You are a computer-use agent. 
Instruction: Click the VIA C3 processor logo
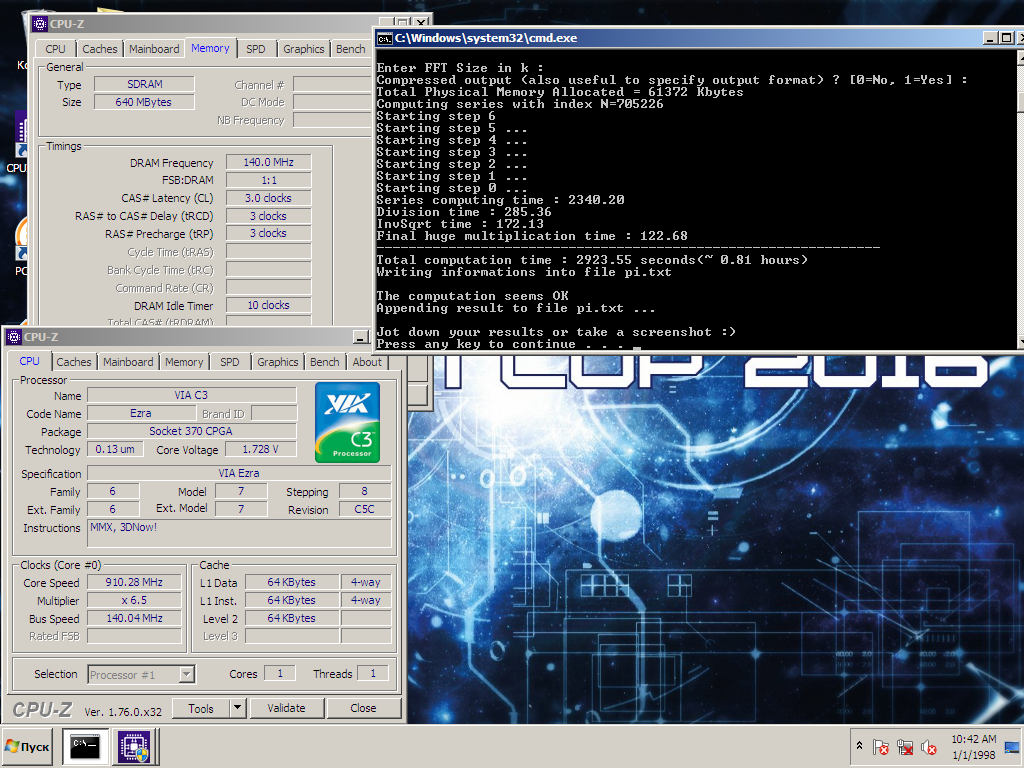click(347, 423)
